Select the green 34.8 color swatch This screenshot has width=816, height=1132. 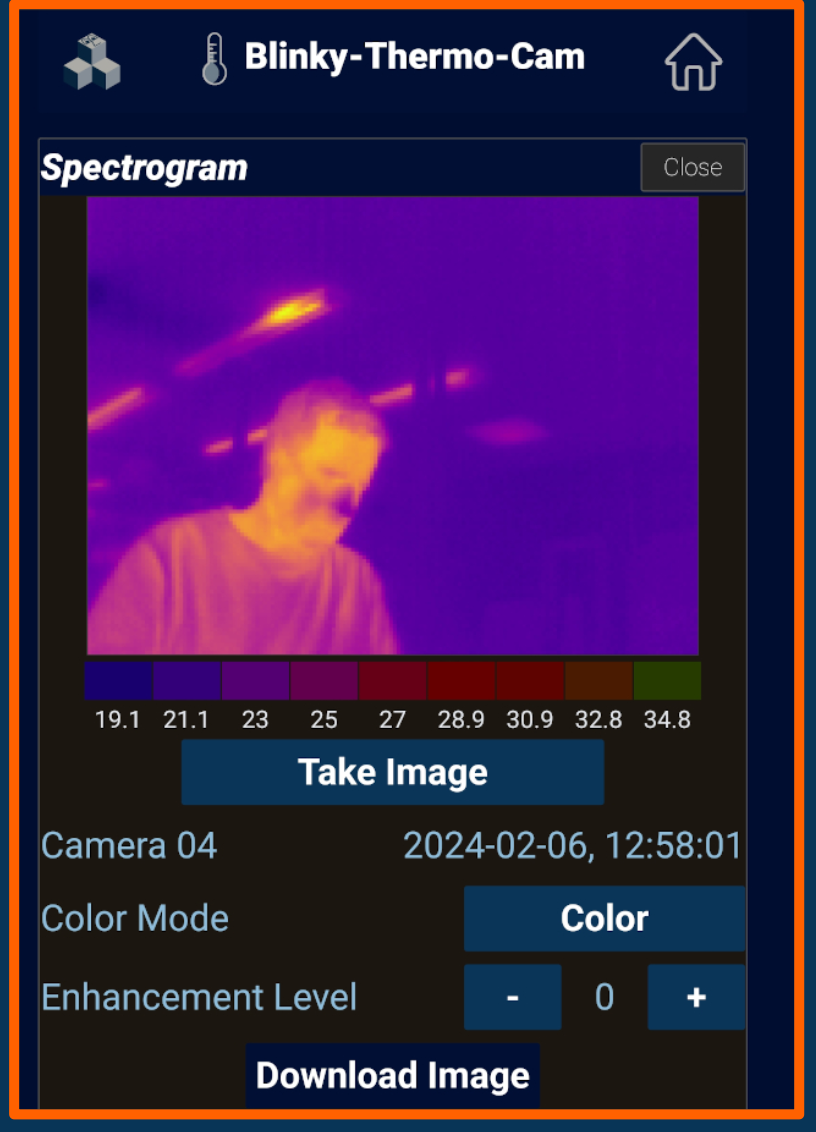point(667,681)
